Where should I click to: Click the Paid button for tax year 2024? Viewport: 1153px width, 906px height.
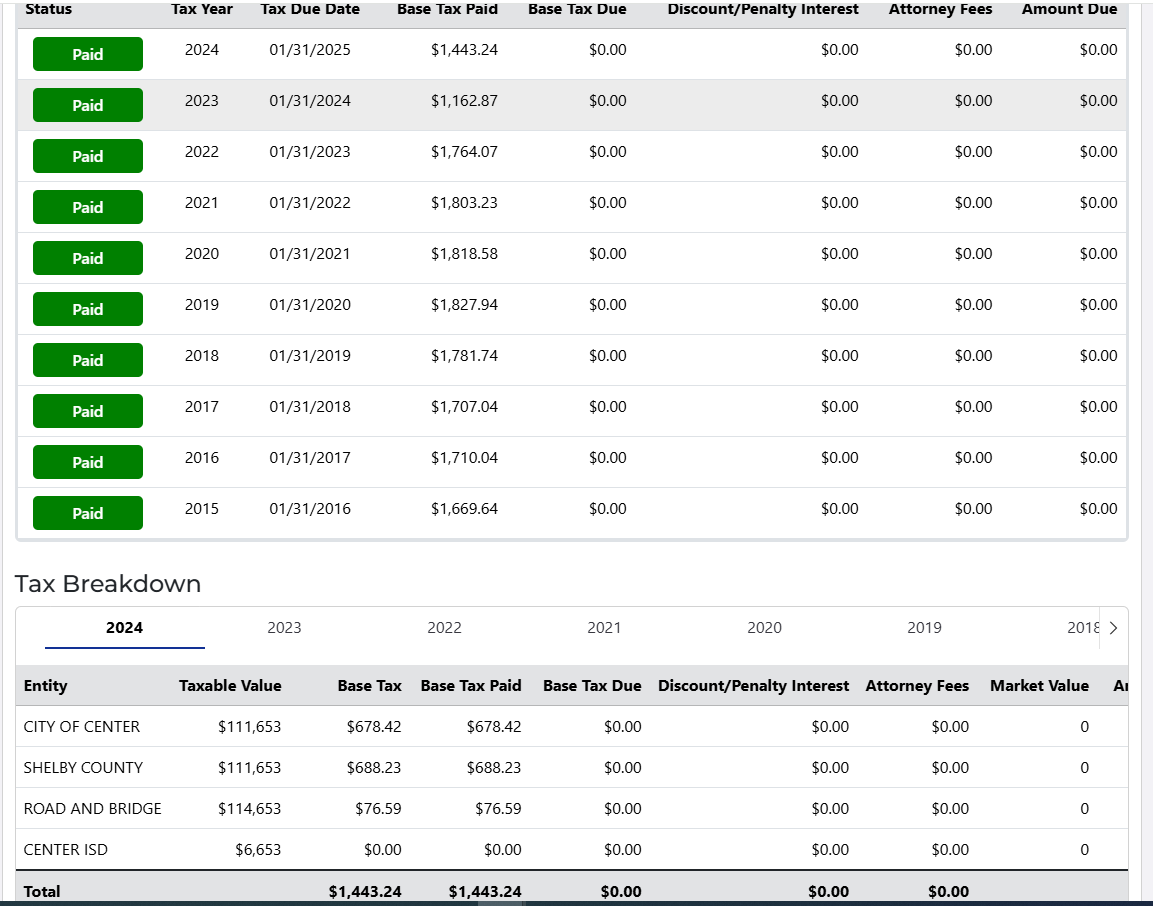pyautogui.click(x=88, y=54)
